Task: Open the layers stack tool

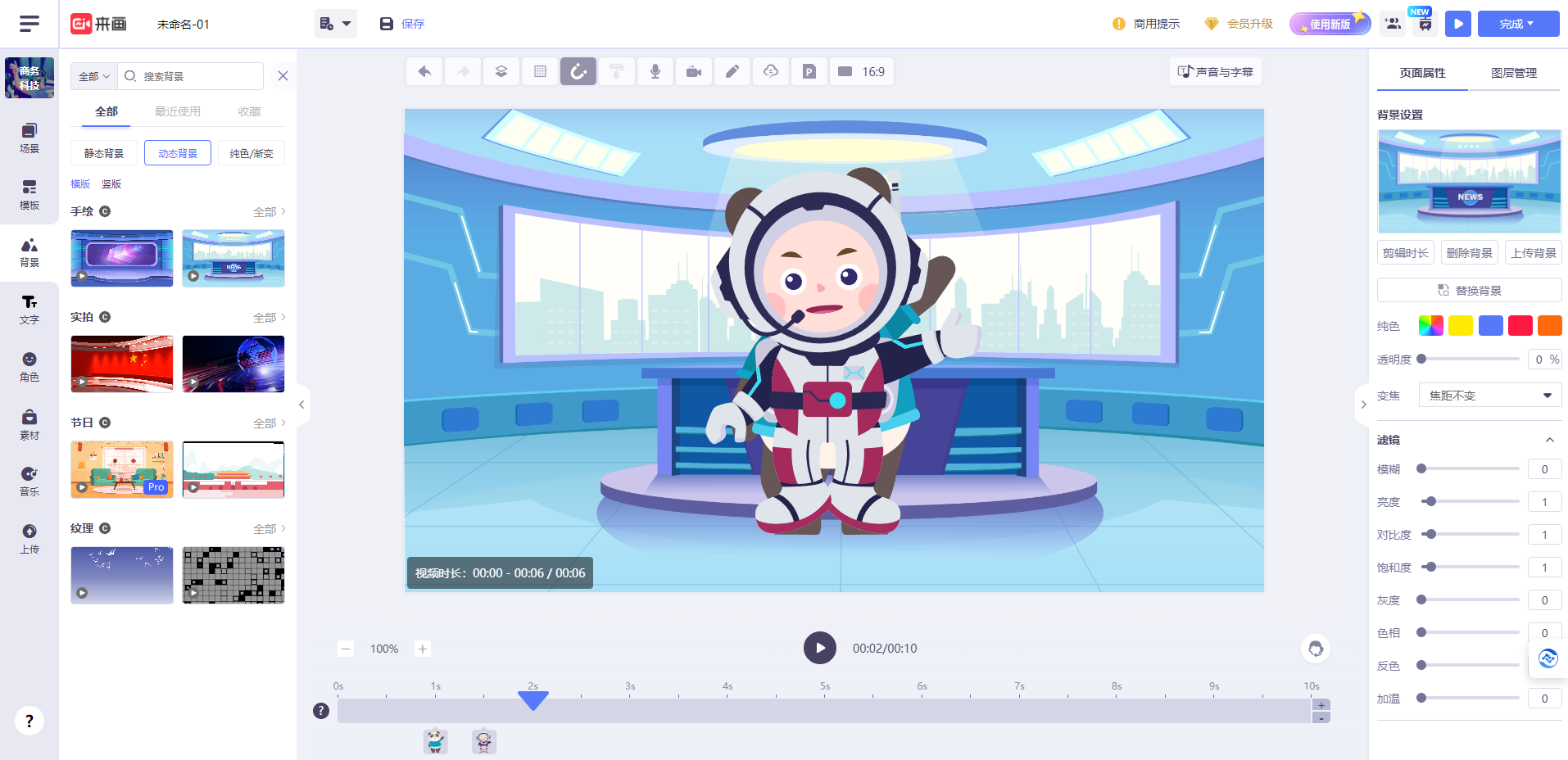Action: [501, 72]
